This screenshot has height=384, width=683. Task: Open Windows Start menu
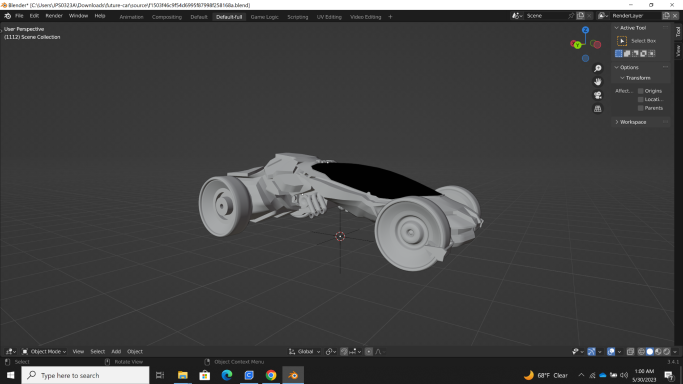click(x=10, y=375)
